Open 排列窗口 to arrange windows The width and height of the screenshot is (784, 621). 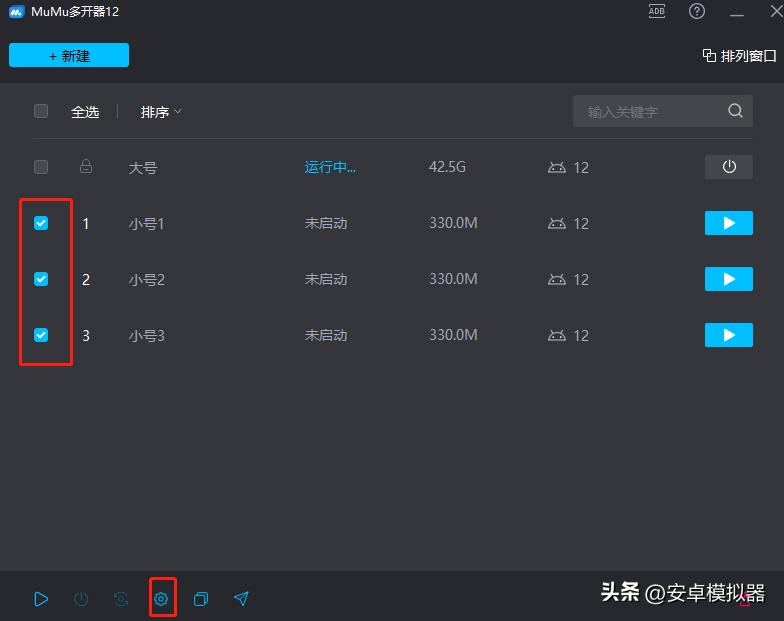739,56
